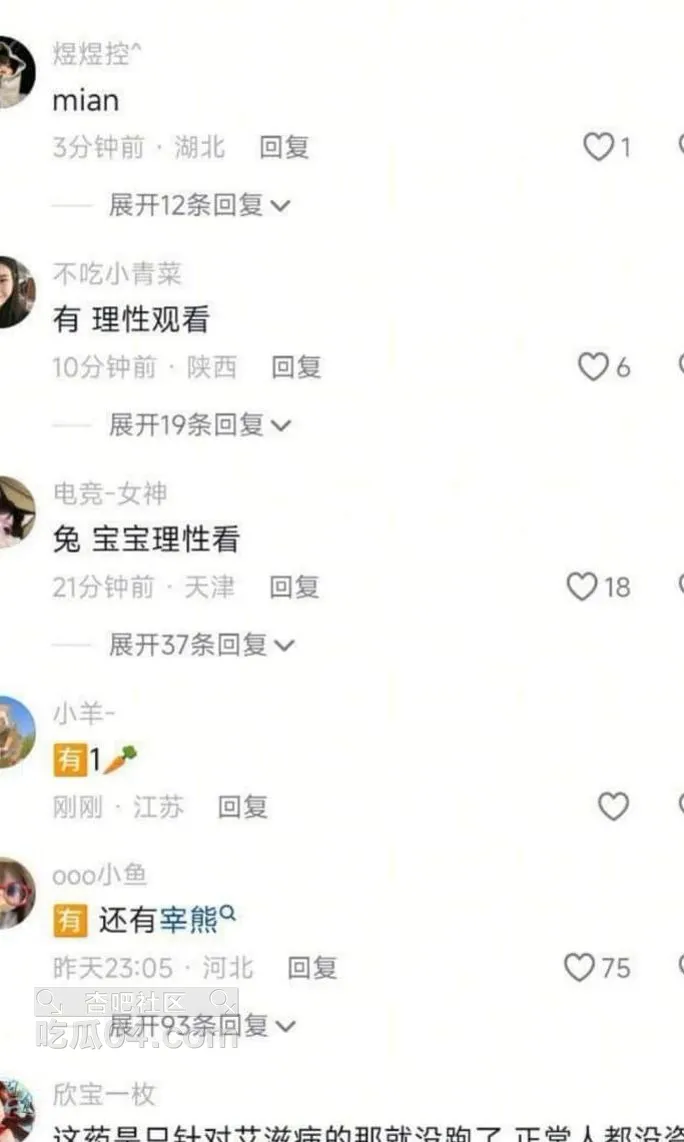Screen dimensions: 684x1142
Task: Like 电竞-女神's comment with 18 likes
Action: pyautogui.click(x=582, y=587)
